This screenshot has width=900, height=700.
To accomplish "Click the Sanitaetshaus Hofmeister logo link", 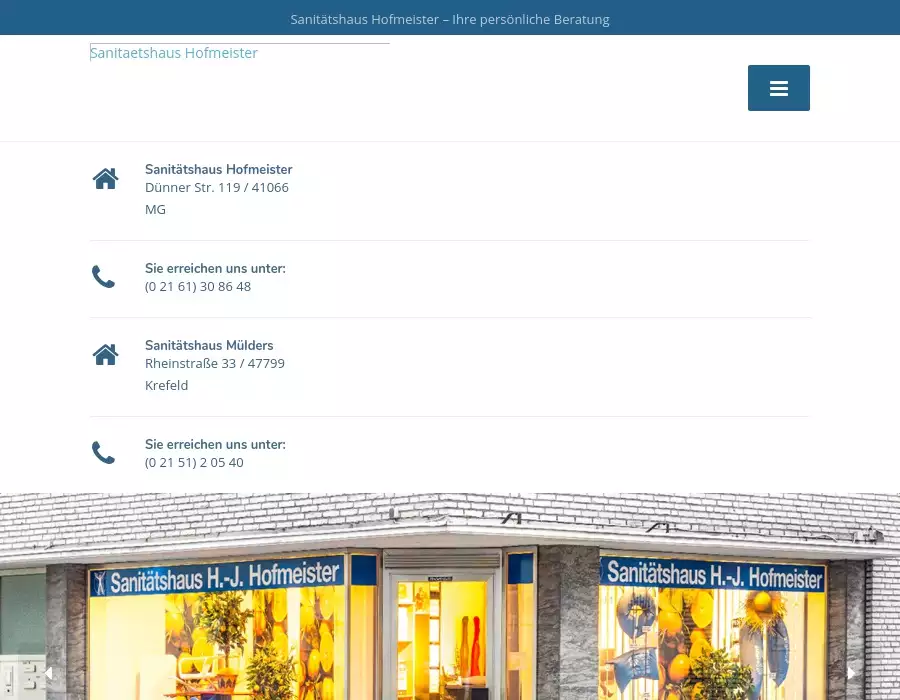I will [174, 53].
